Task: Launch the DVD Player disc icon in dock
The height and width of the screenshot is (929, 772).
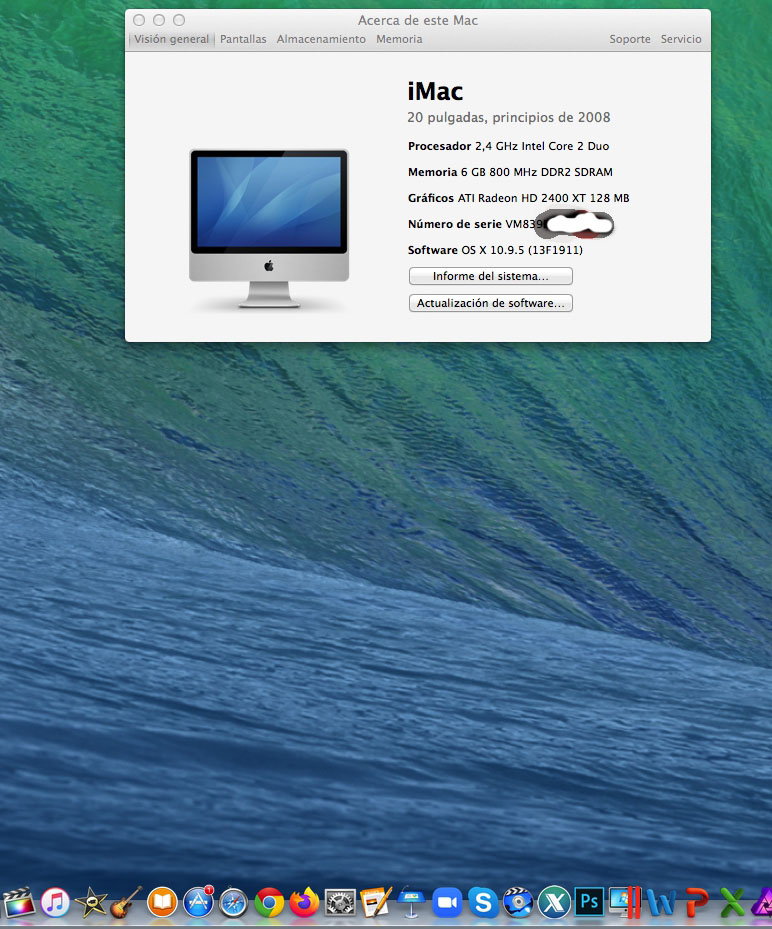Action: click(x=518, y=902)
